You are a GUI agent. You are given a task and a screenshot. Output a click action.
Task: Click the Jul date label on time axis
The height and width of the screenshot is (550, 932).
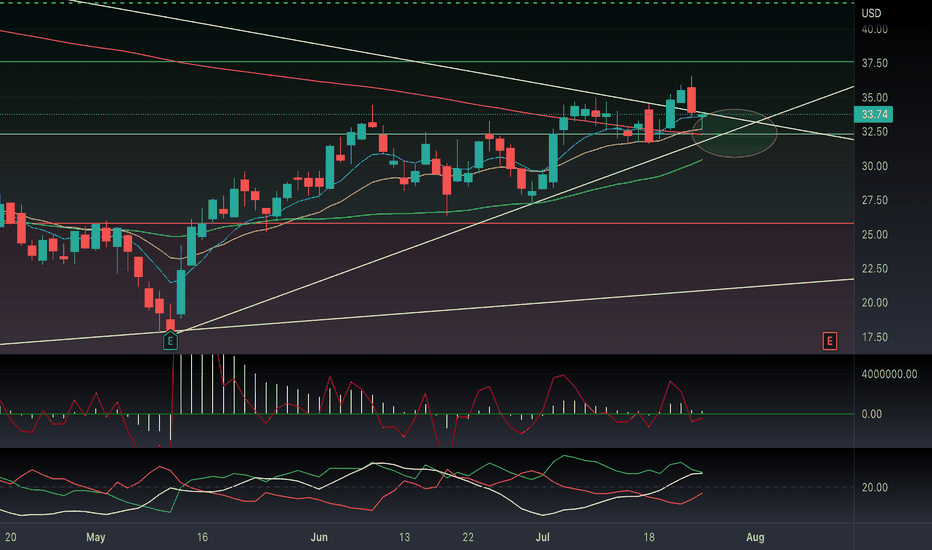[x=542, y=537]
